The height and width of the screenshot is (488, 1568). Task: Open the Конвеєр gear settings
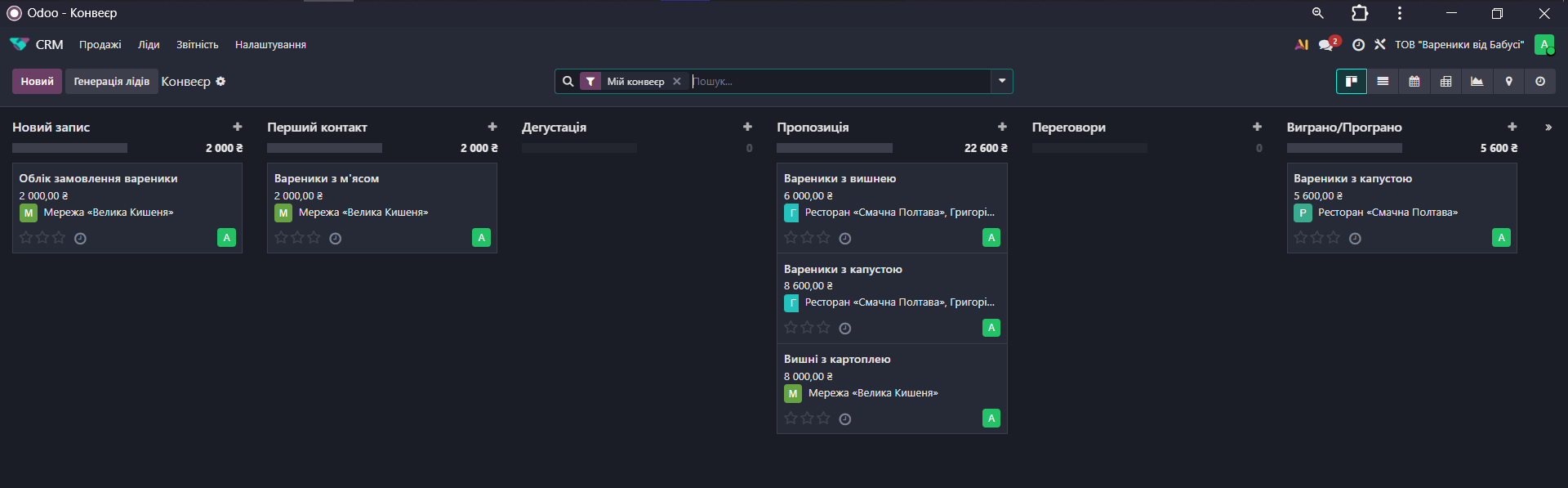coord(220,82)
